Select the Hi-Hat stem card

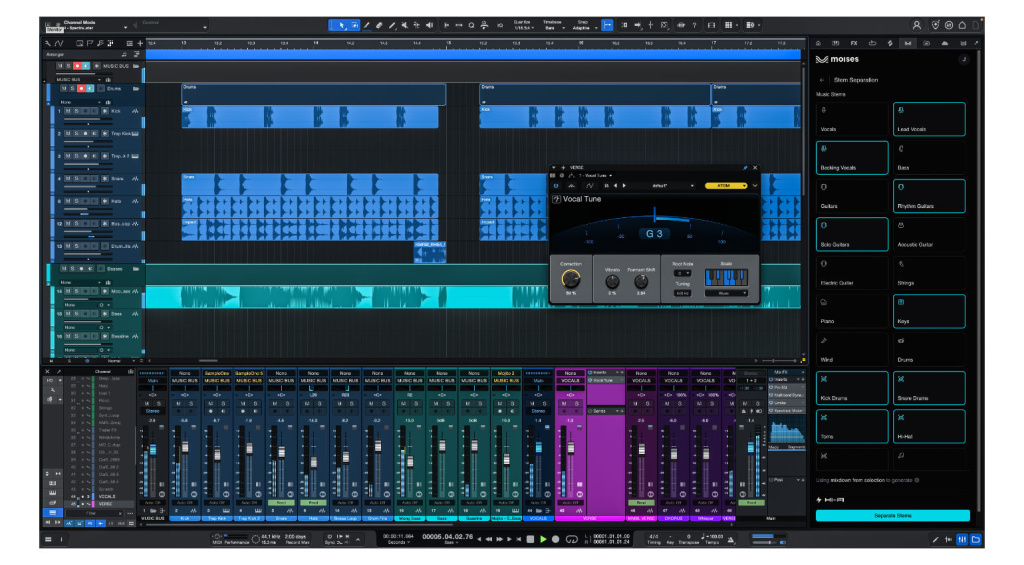(x=929, y=426)
